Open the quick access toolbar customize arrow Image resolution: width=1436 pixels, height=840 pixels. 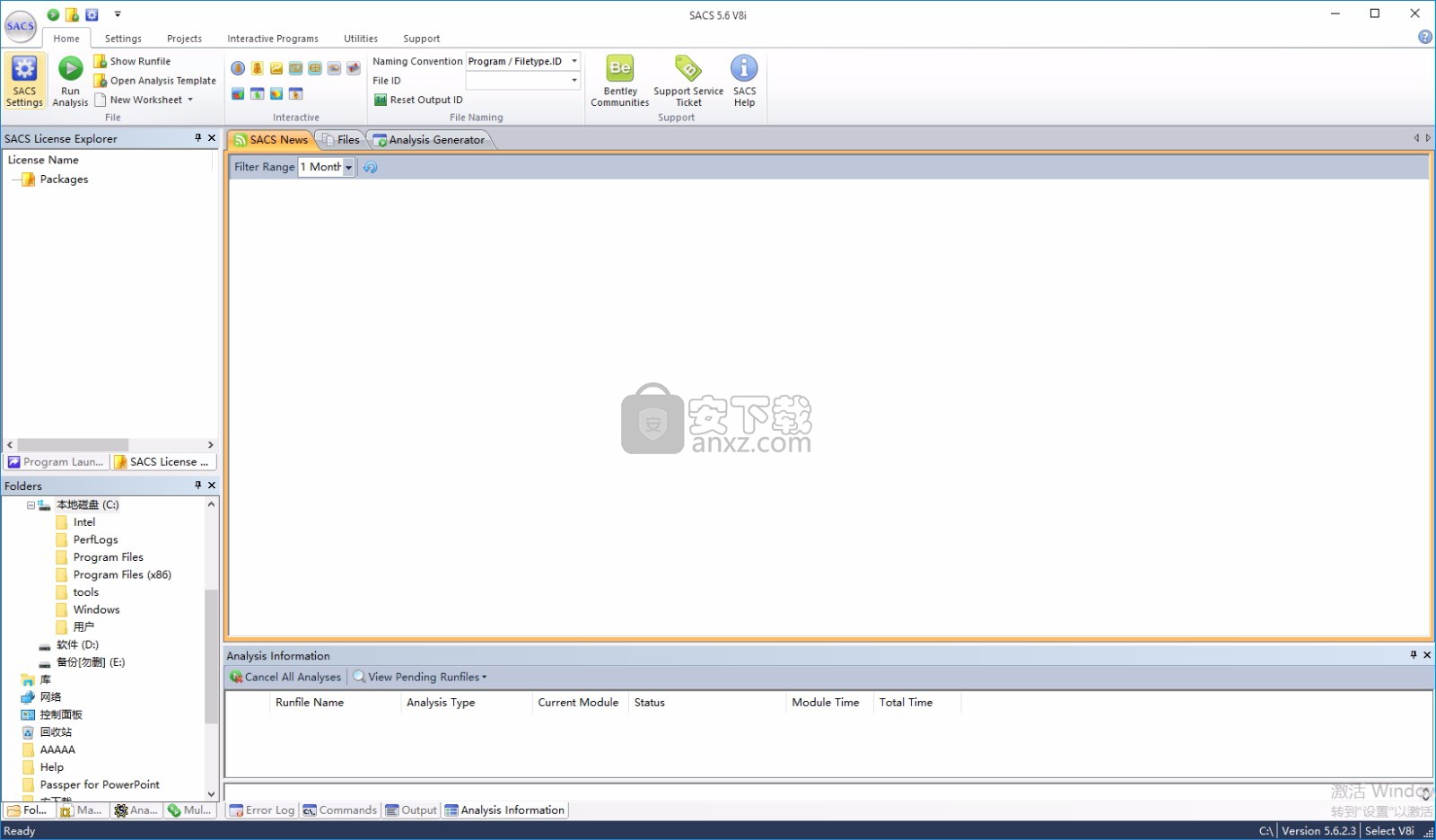[x=118, y=14]
